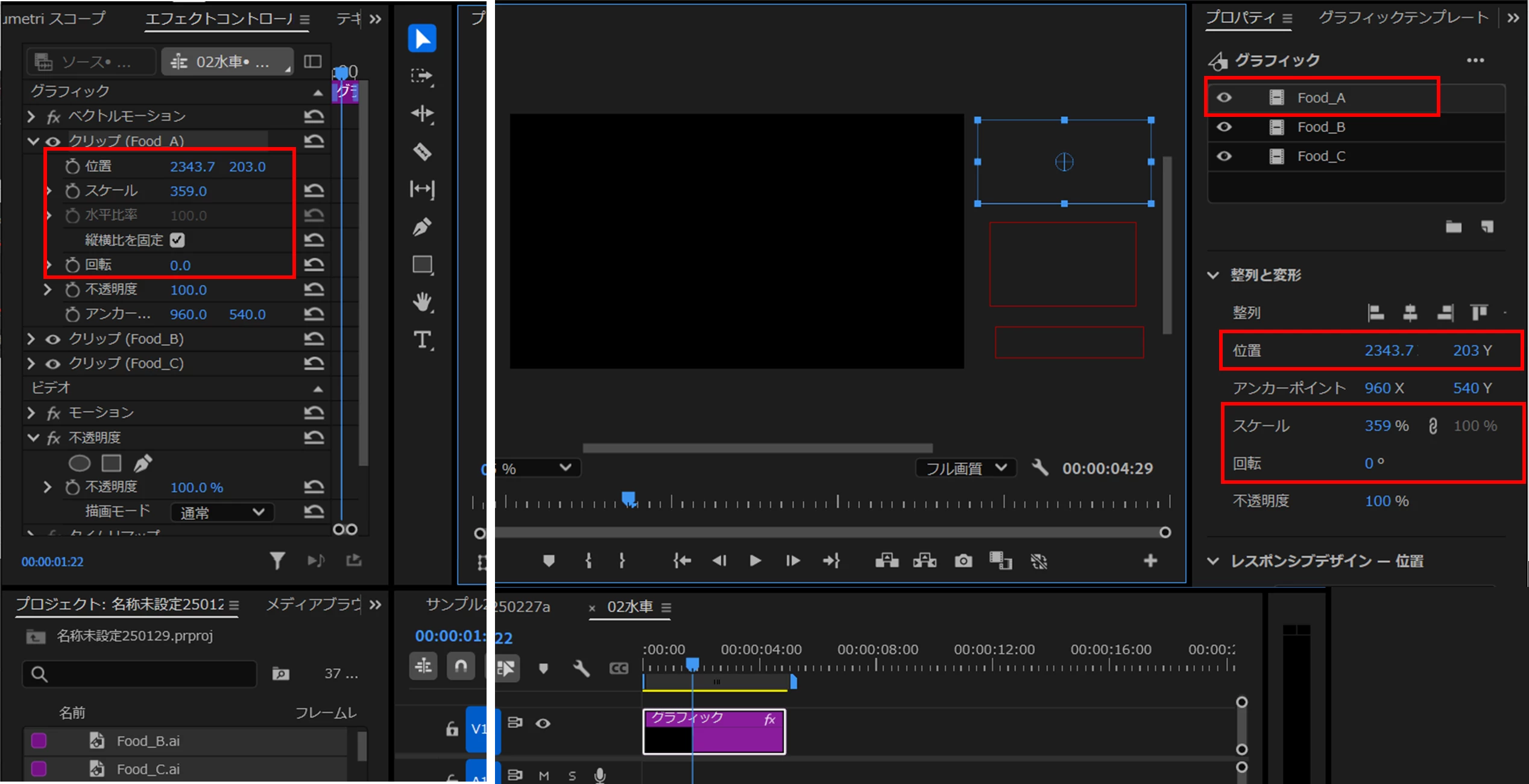Click the project panel search field

point(140,674)
